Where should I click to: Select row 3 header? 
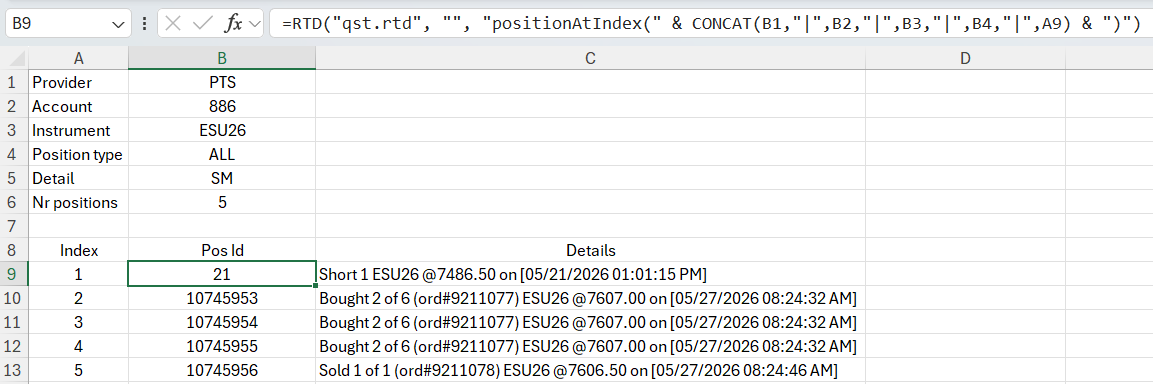14,130
